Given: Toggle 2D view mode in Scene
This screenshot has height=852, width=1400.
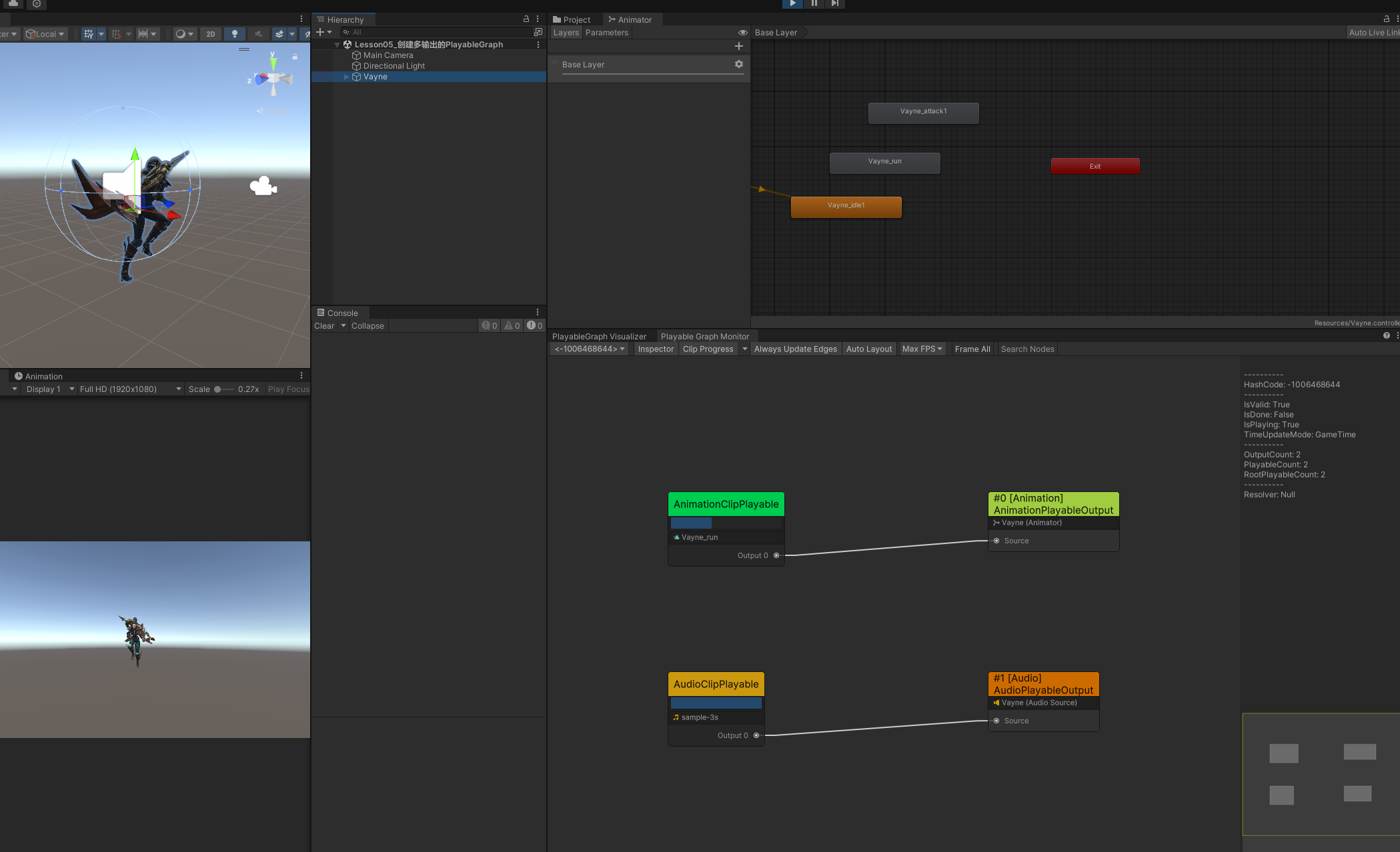Looking at the screenshot, I should tap(211, 34).
